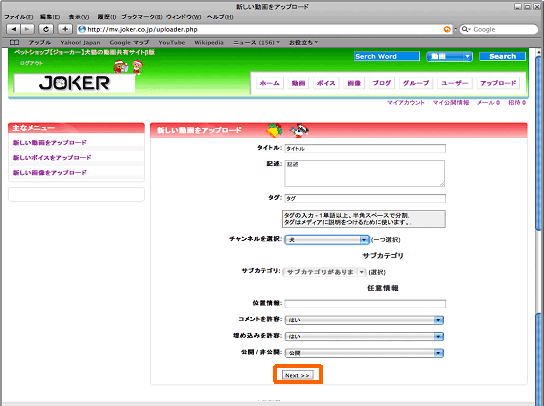
Task: Open the 埋め込みを許容 dropdown
Action: [x=364, y=336]
